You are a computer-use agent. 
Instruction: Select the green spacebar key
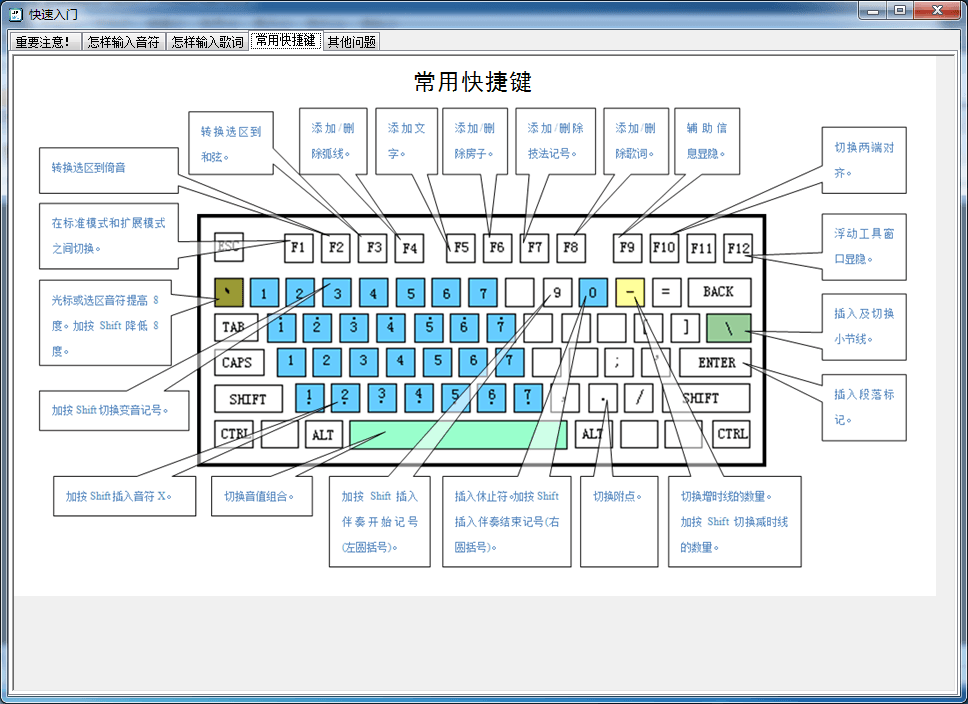pyautogui.click(x=458, y=435)
